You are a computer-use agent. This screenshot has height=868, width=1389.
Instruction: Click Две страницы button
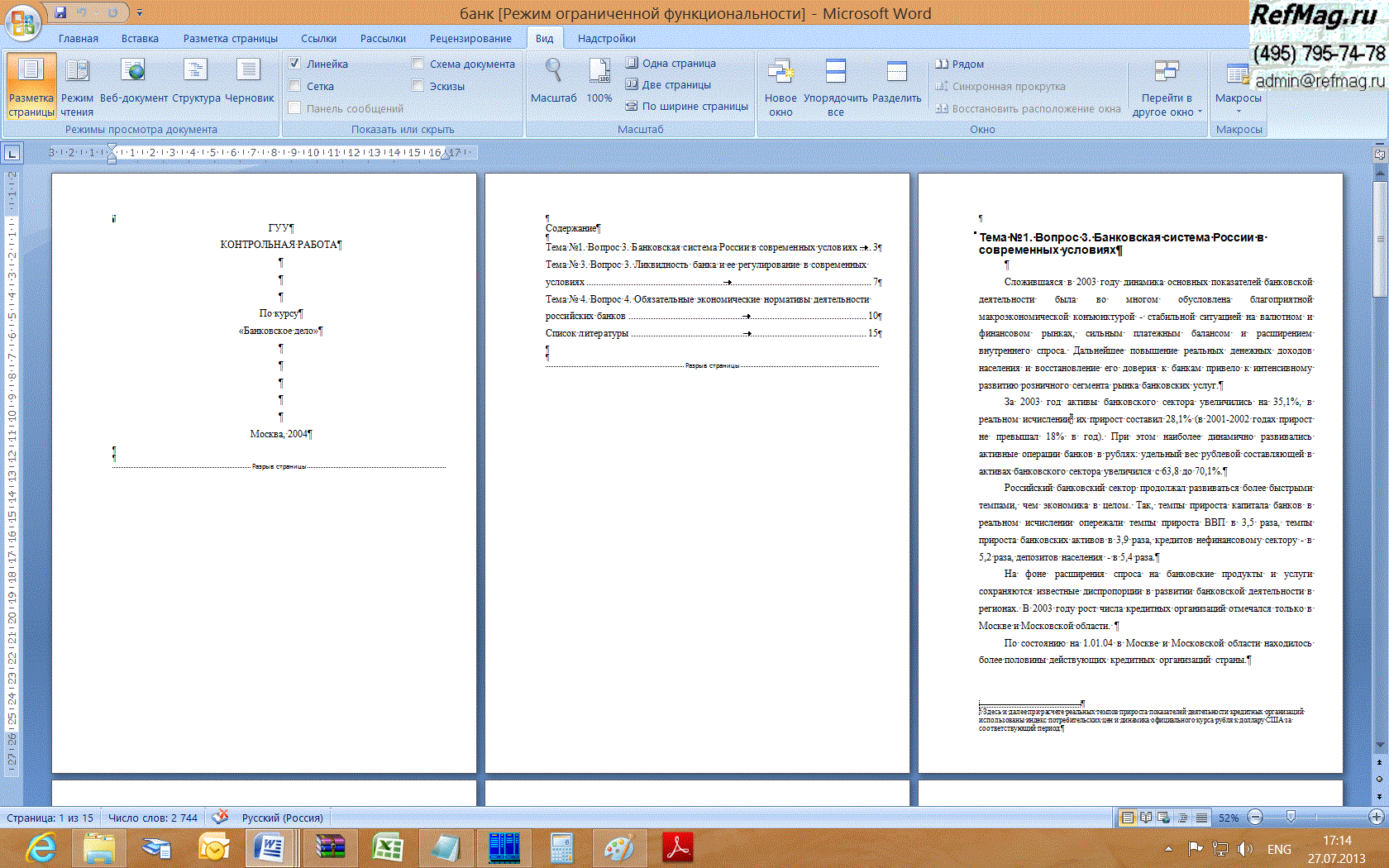tap(668, 84)
